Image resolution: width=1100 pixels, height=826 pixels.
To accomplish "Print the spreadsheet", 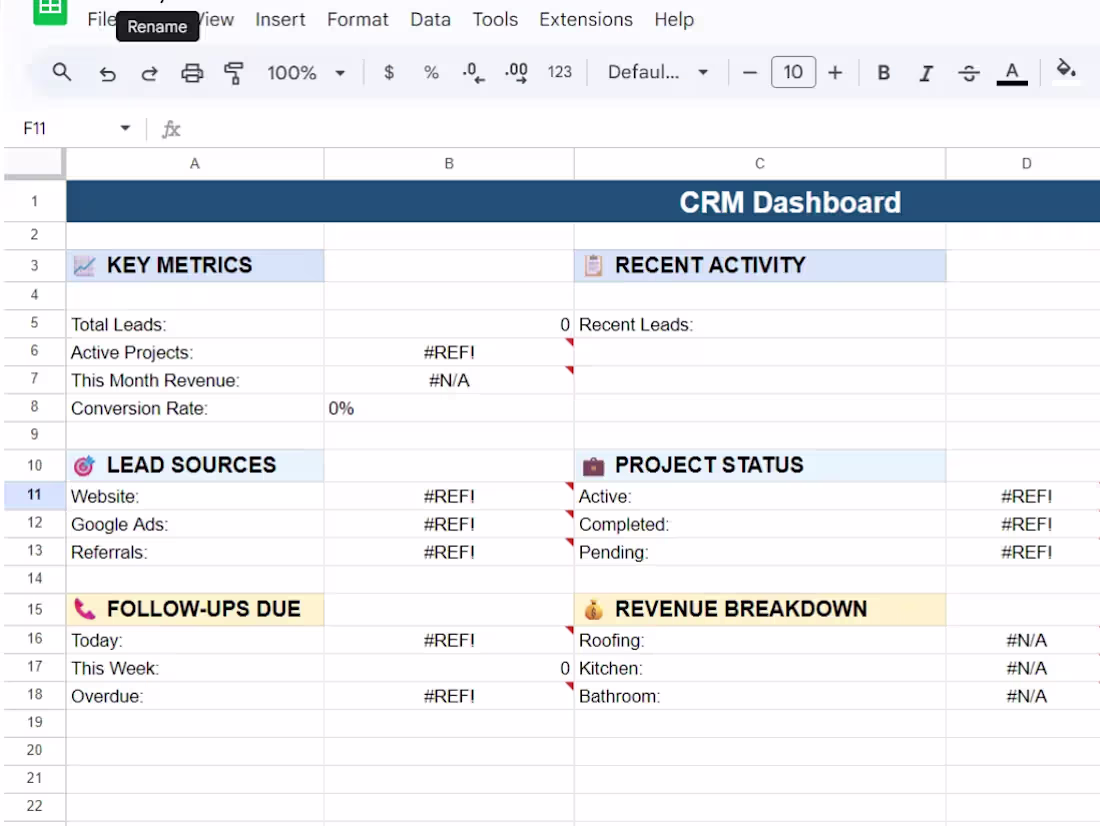I will click(192, 73).
